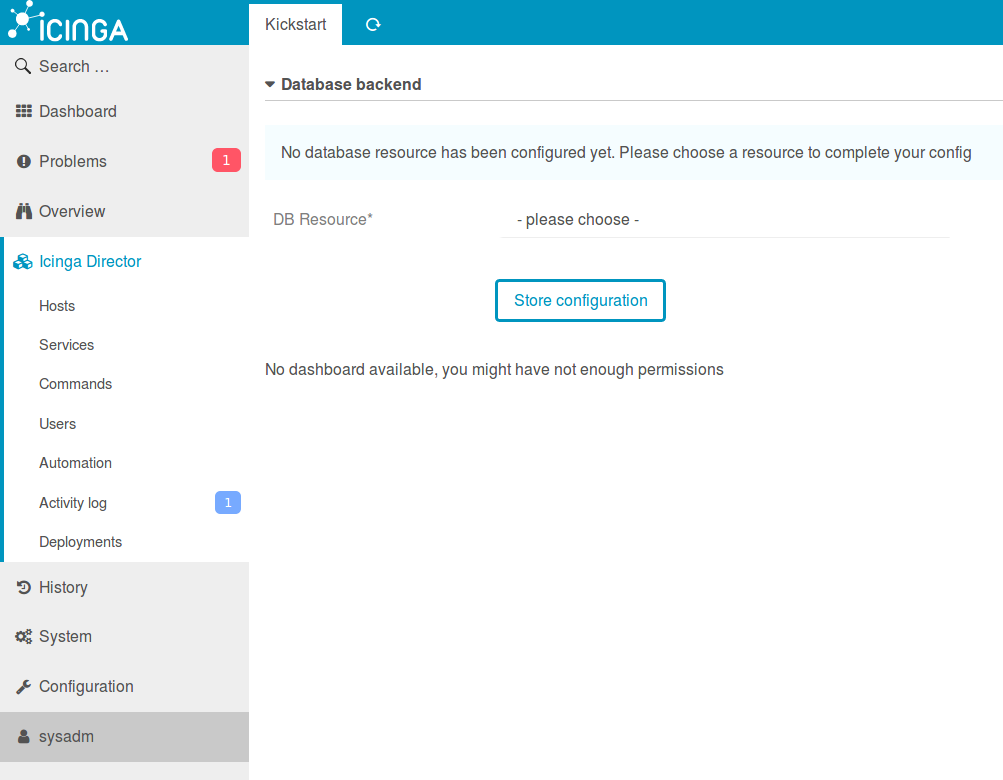Screen dimensions: 1003x780
Task: Open the Director Activity log
Action: click(73, 503)
